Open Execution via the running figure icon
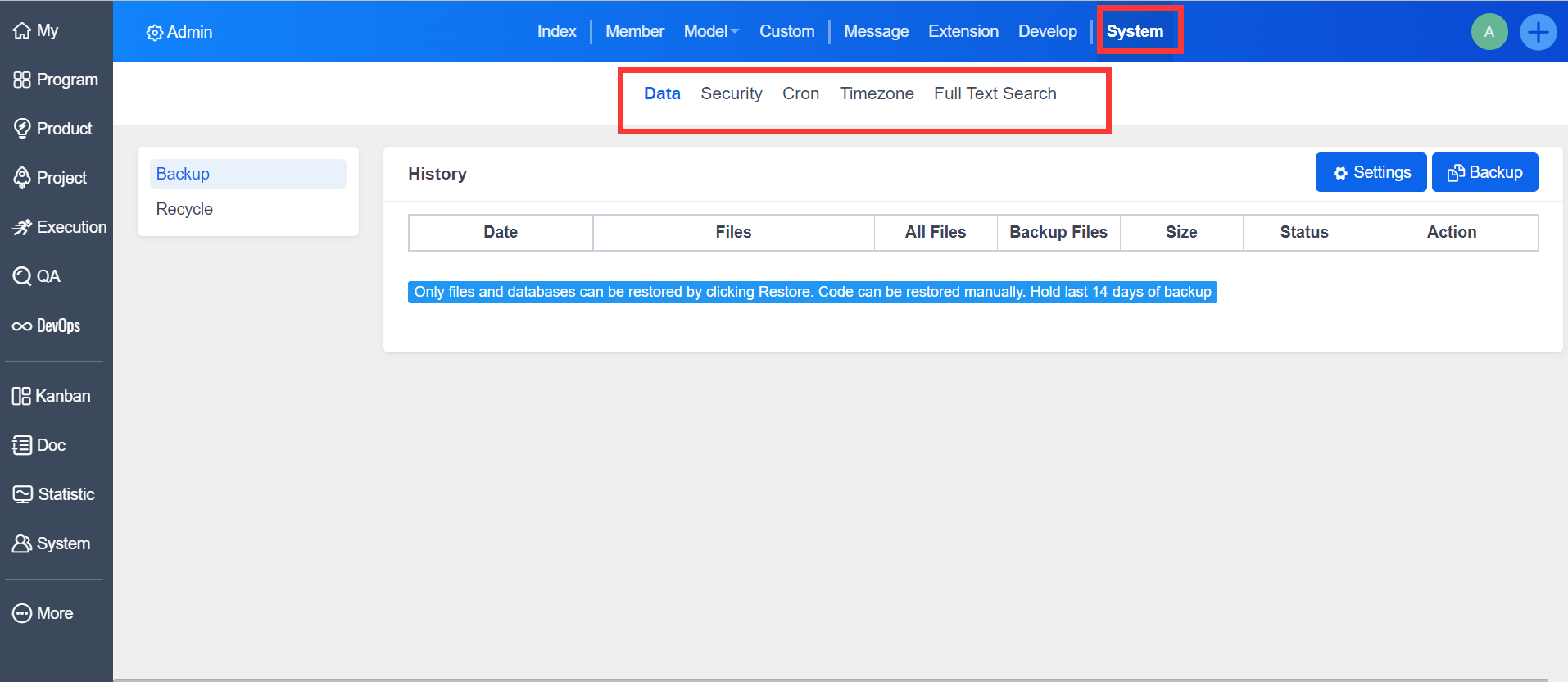 point(22,227)
